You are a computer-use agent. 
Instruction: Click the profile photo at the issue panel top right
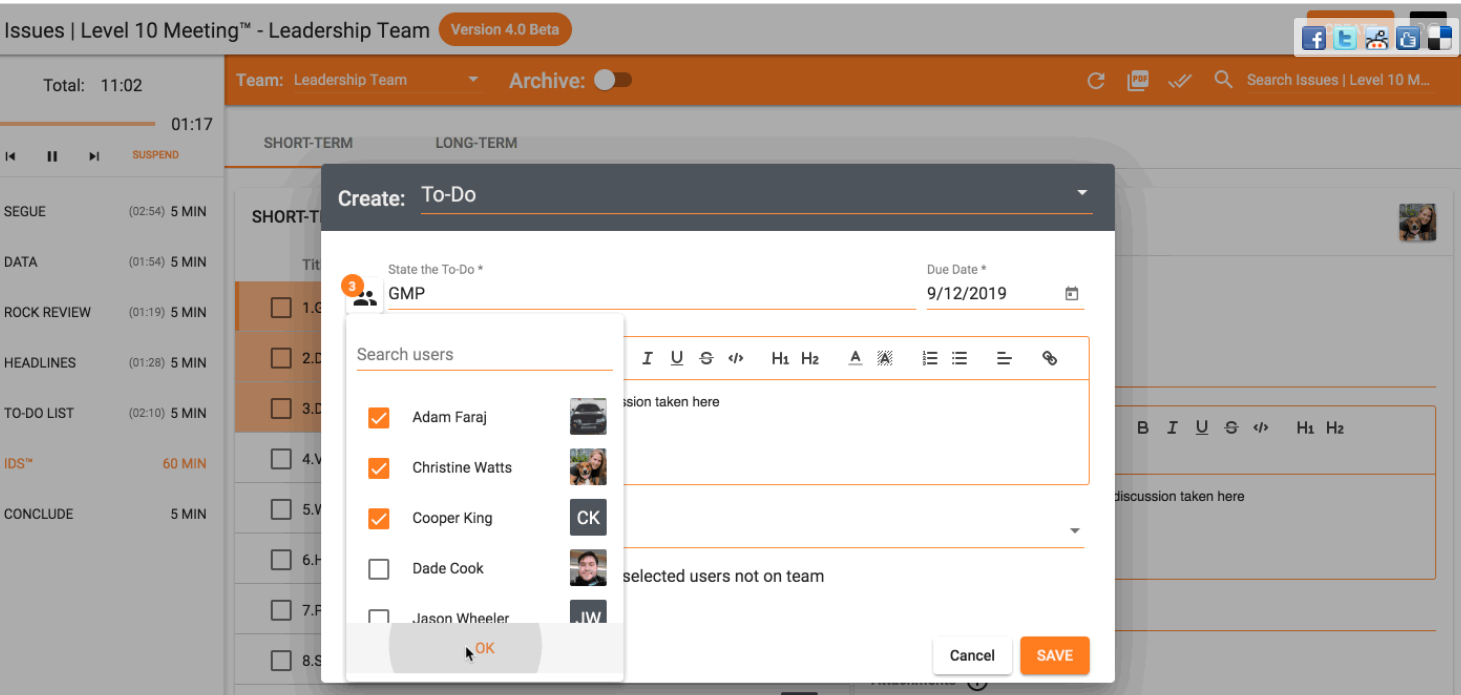point(1417,223)
